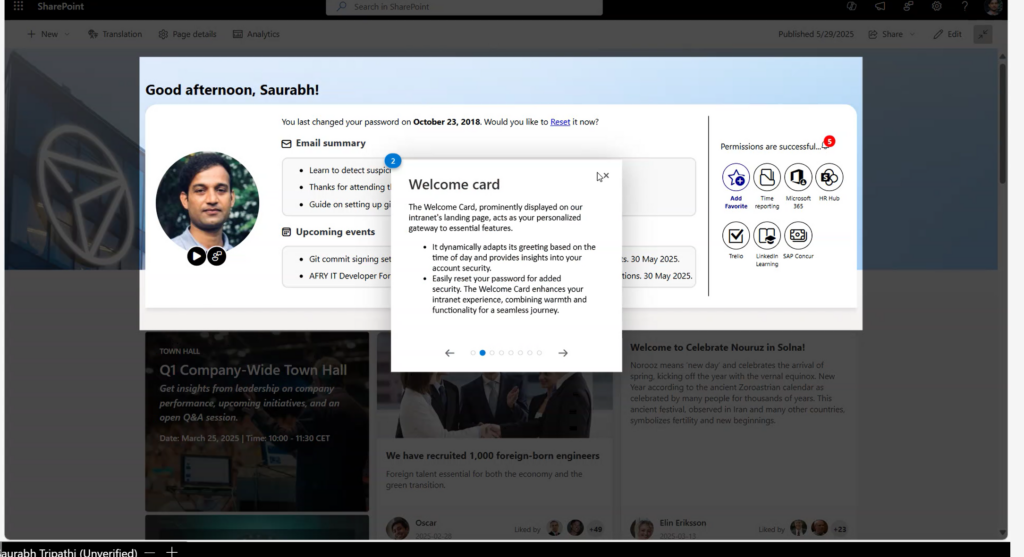Click the large Saurabh profile photo
1024x557 pixels.
point(207,203)
